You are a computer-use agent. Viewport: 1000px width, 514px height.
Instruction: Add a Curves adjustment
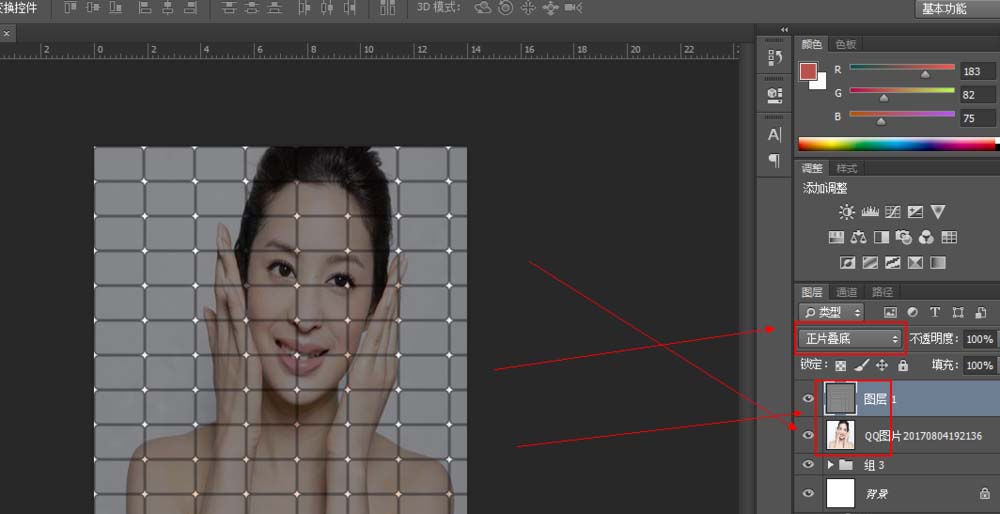(x=892, y=212)
